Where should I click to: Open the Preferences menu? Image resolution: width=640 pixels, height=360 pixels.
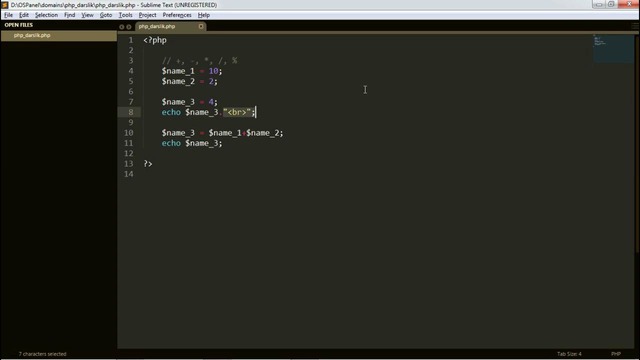pyautogui.click(x=177, y=15)
